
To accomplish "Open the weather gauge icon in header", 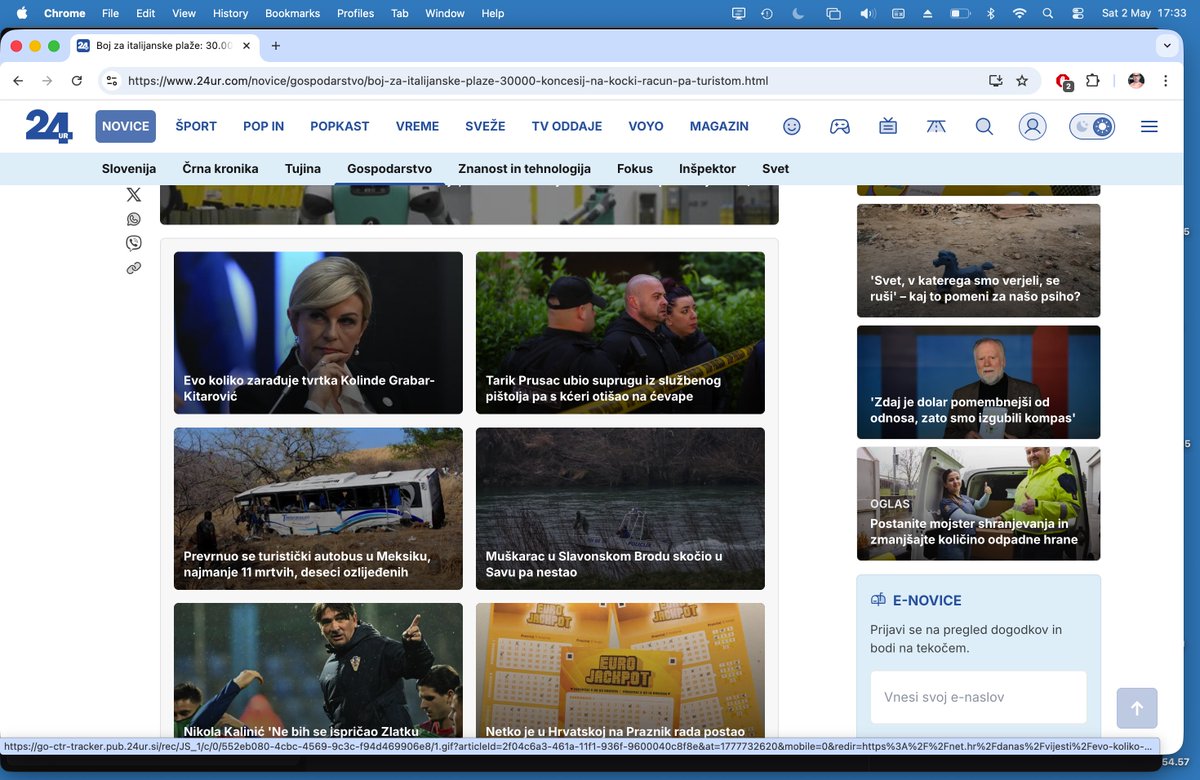I will 936,126.
